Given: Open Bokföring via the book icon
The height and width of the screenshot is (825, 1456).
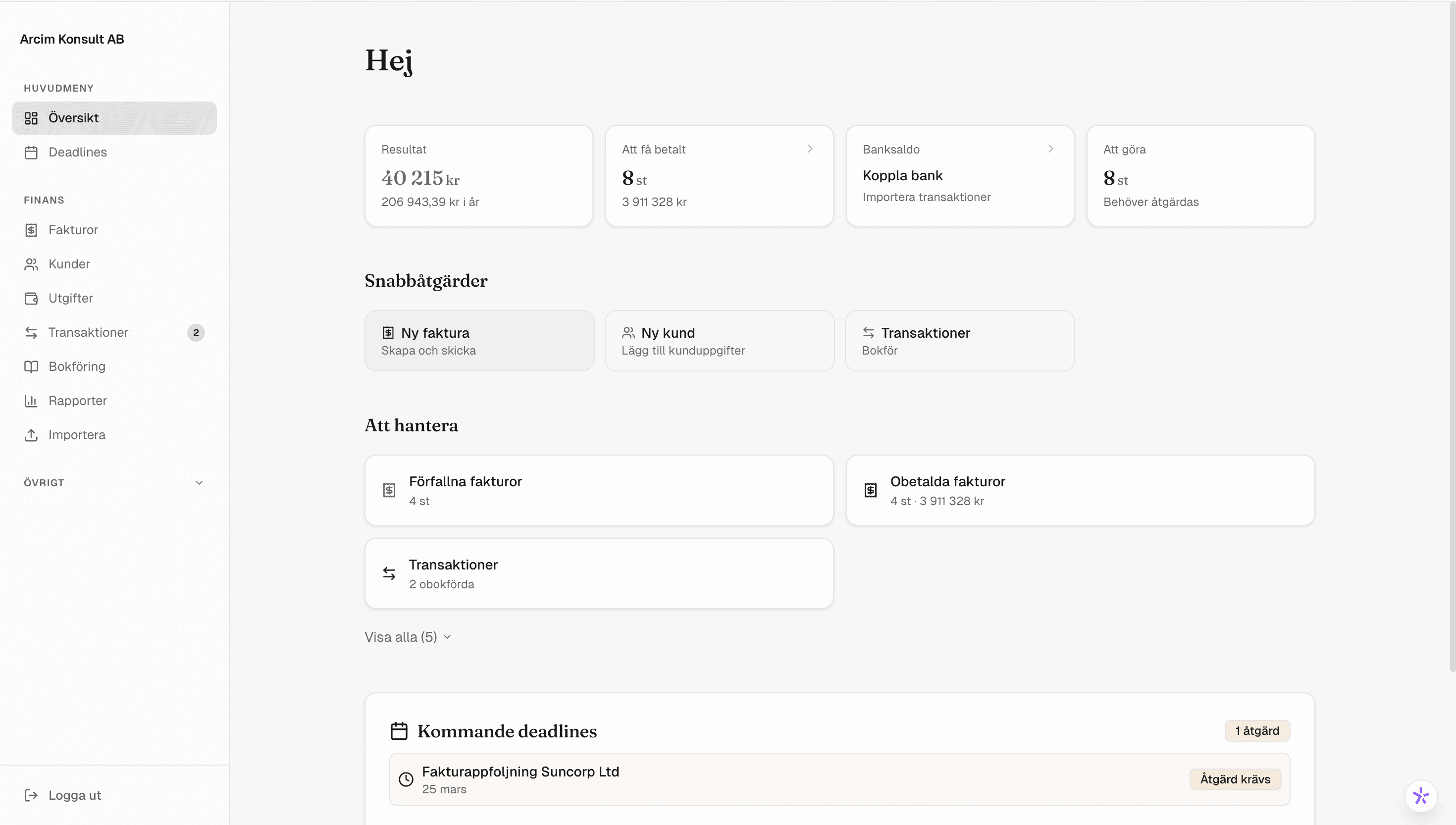Looking at the screenshot, I should pos(31,366).
